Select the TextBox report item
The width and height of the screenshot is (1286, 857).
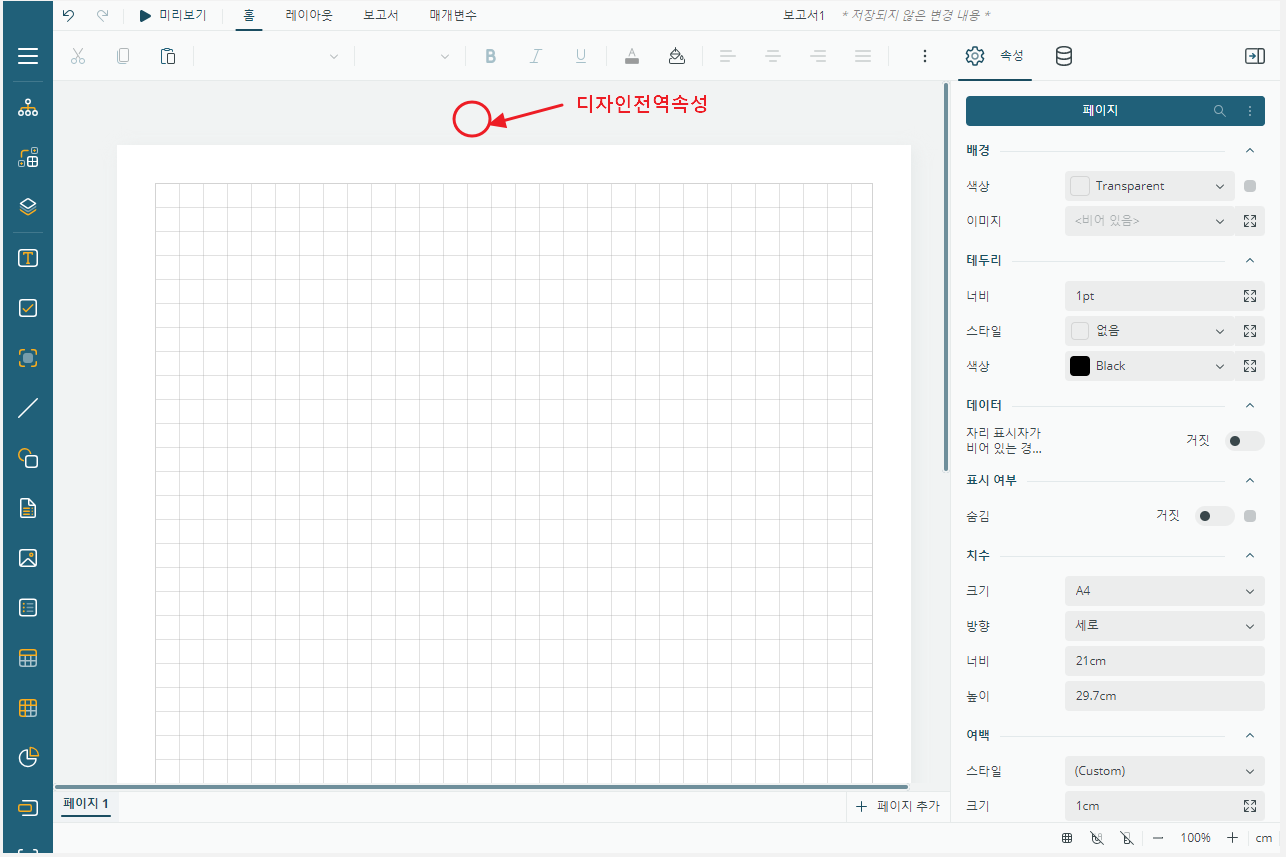click(27, 258)
